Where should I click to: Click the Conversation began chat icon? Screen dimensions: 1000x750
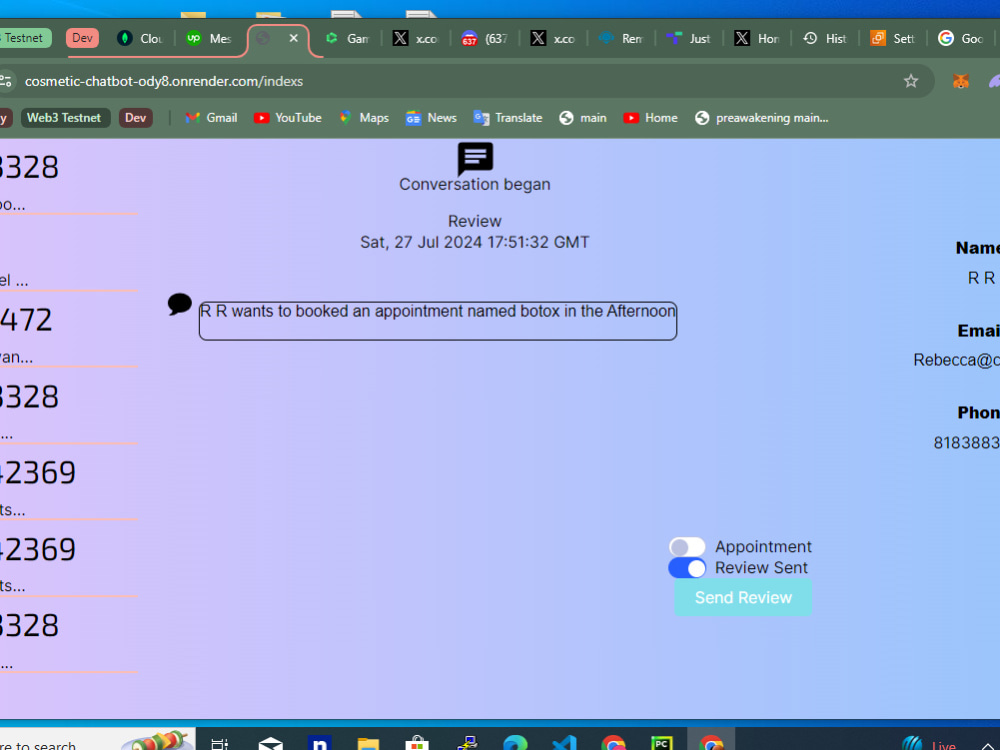click(475, 158)
